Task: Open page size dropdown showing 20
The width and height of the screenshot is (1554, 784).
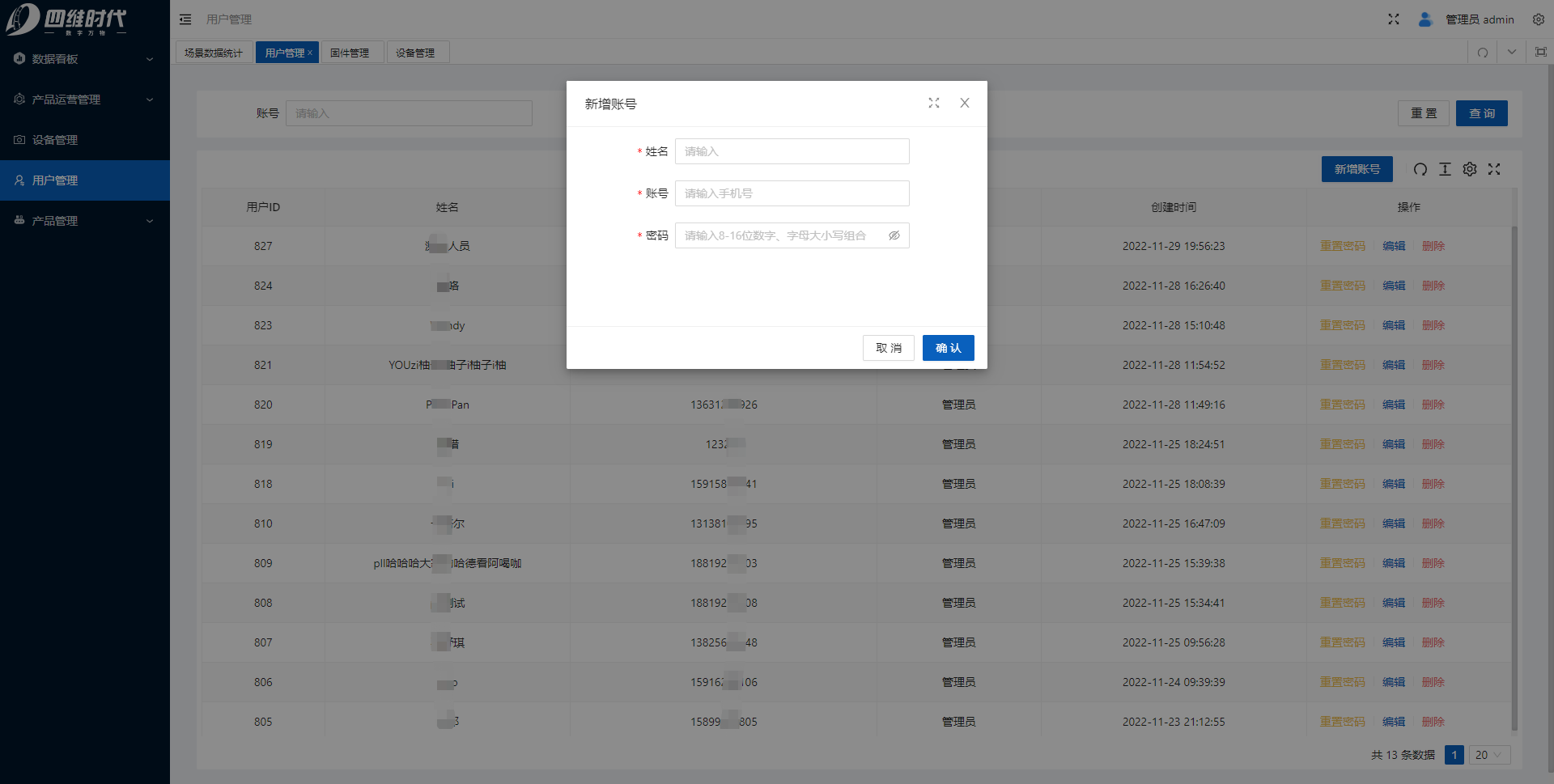Action: [1488, 755]
